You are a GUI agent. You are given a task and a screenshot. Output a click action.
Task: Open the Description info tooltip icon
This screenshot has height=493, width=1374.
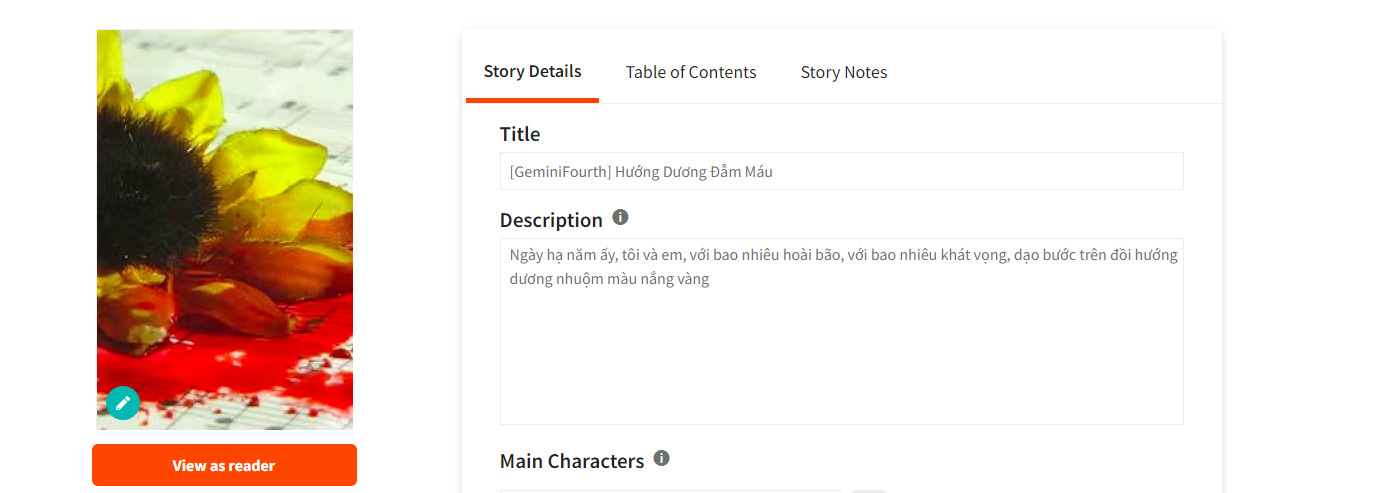620,217
